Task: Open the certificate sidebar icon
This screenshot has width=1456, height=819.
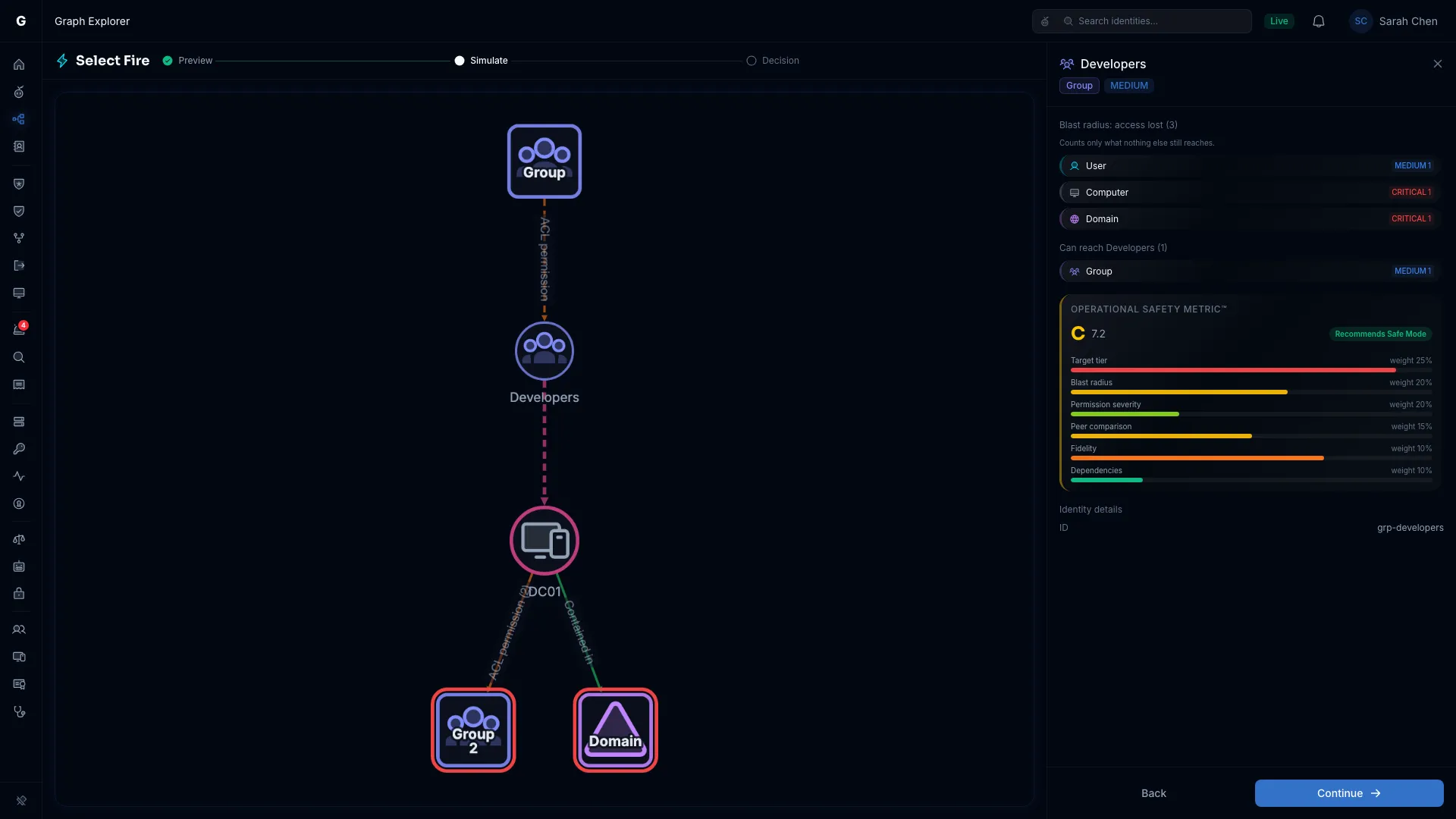Action: tap(19, 684)
